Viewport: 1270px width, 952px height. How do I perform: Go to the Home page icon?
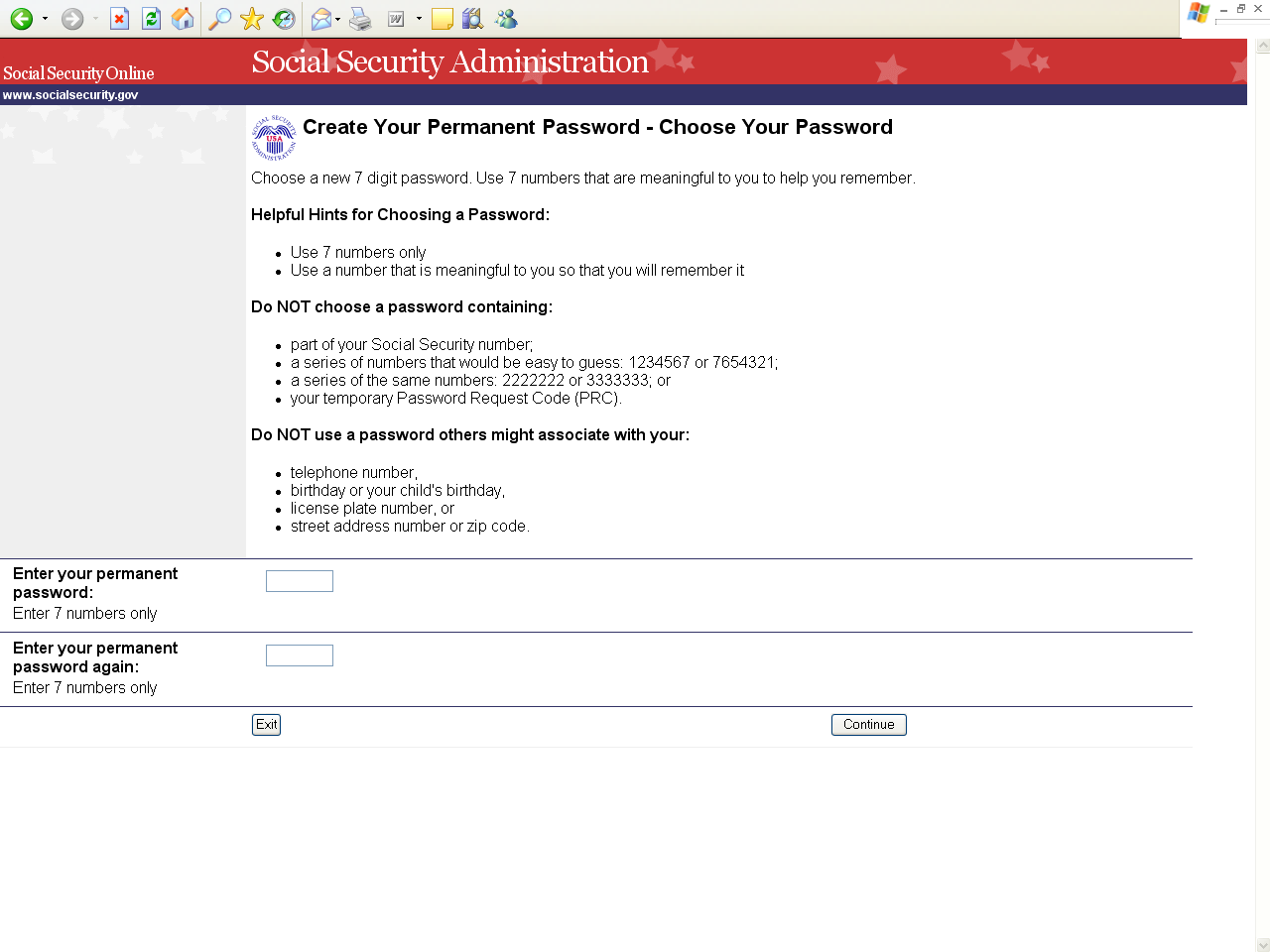tap(183, 19)
